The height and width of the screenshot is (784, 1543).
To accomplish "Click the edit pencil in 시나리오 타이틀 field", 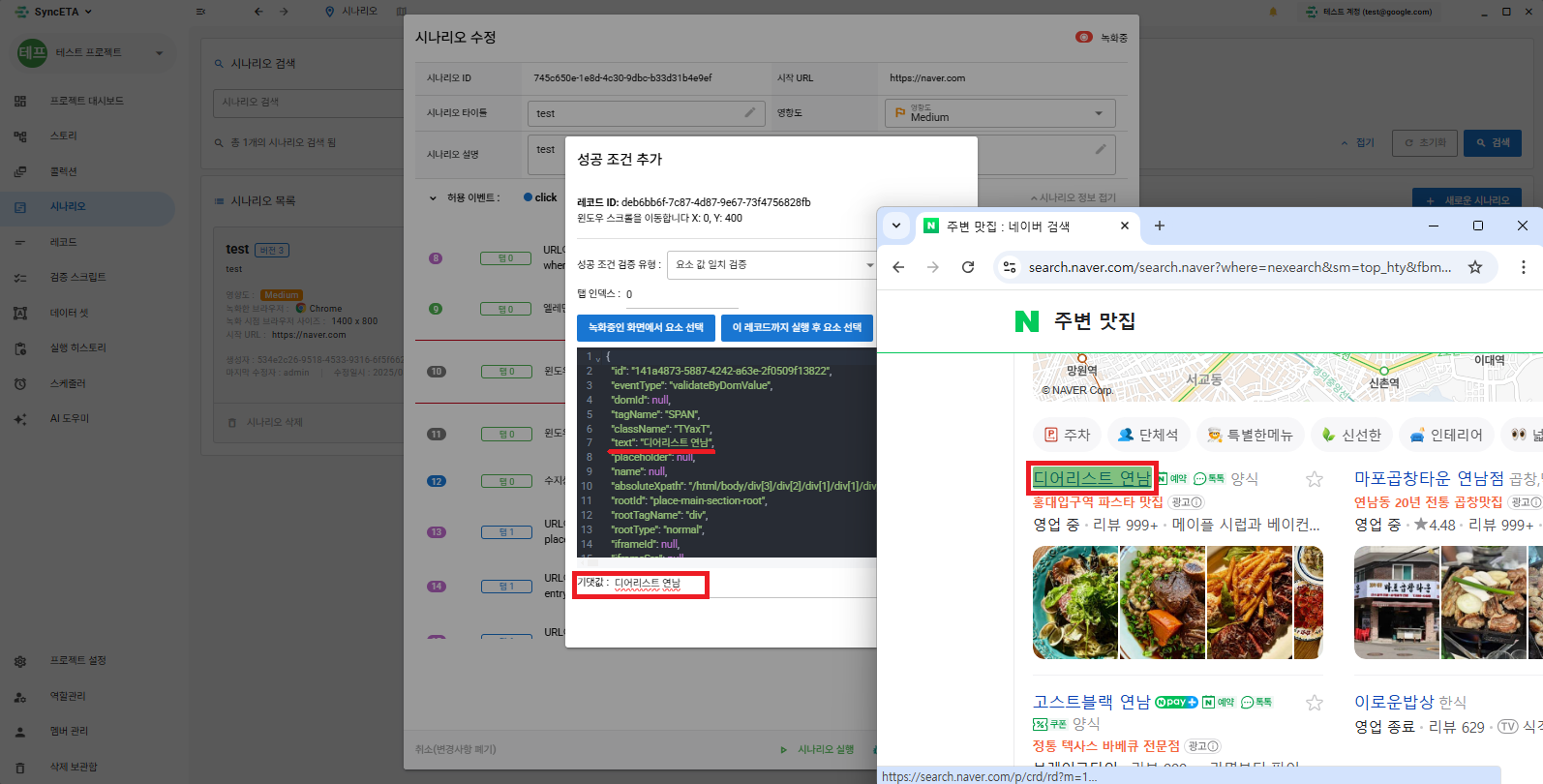I will pos(749,112).
